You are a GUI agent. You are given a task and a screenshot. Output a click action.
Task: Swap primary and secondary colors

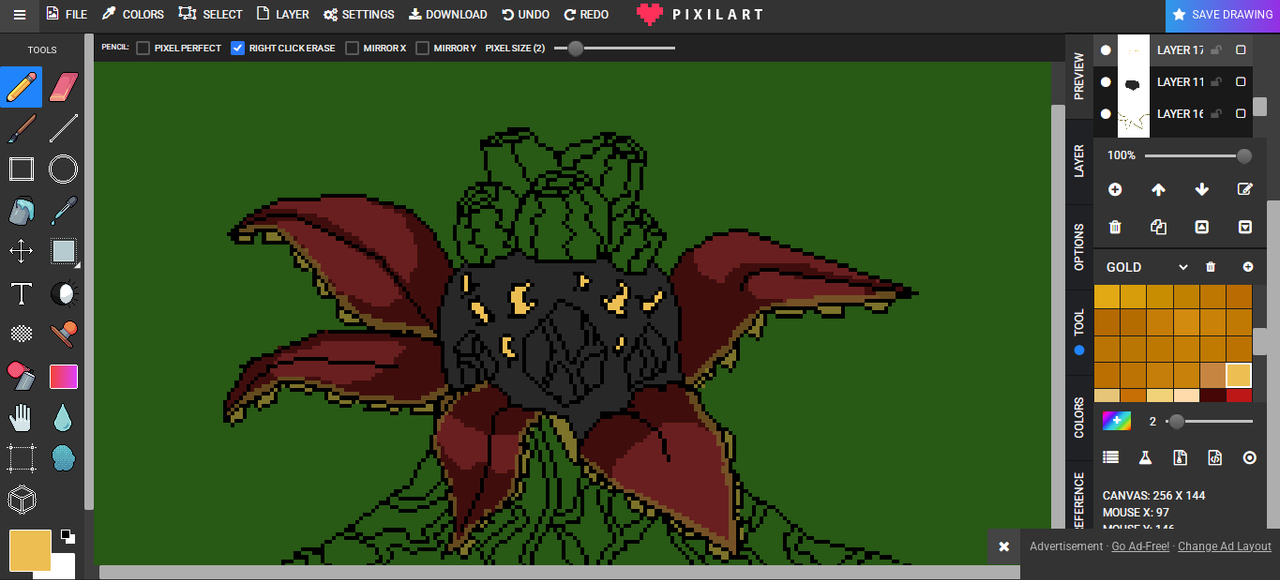pos(67,536)
